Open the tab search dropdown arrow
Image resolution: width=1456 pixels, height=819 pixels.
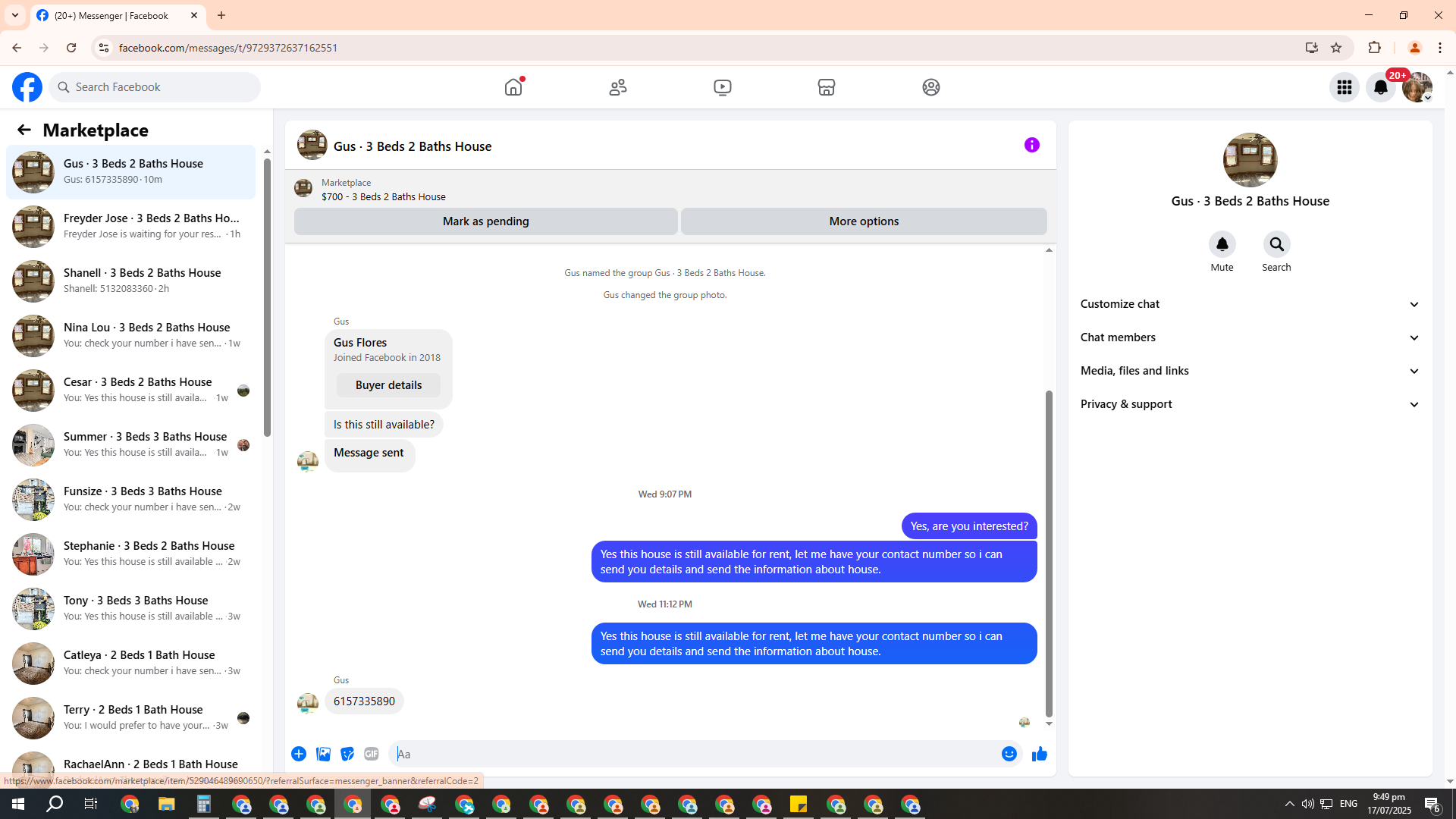[x=15, y=15]
